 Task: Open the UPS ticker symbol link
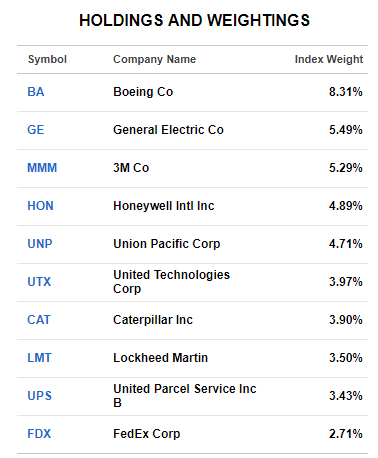tap(39, 396)
